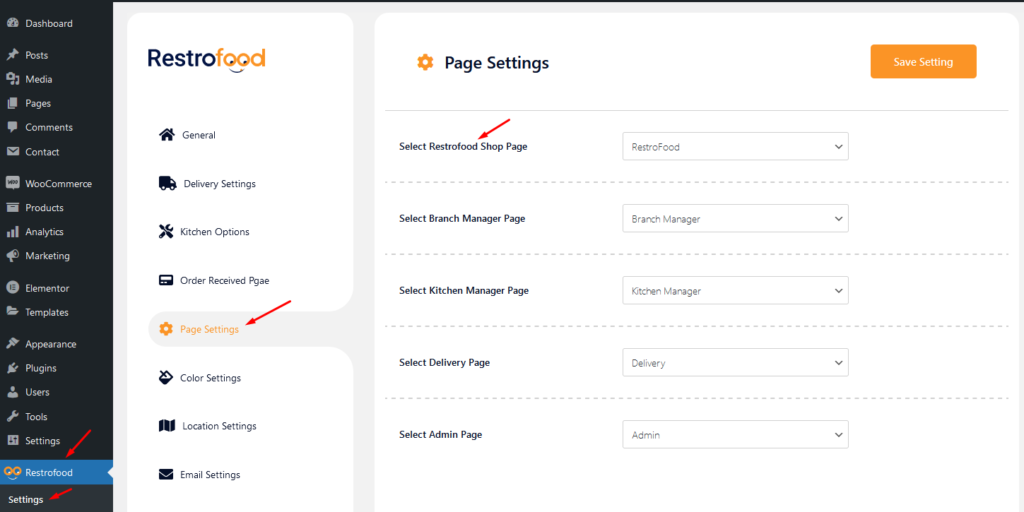
Task: Open the WooCommerce menu item
Action: pos(59,184)
